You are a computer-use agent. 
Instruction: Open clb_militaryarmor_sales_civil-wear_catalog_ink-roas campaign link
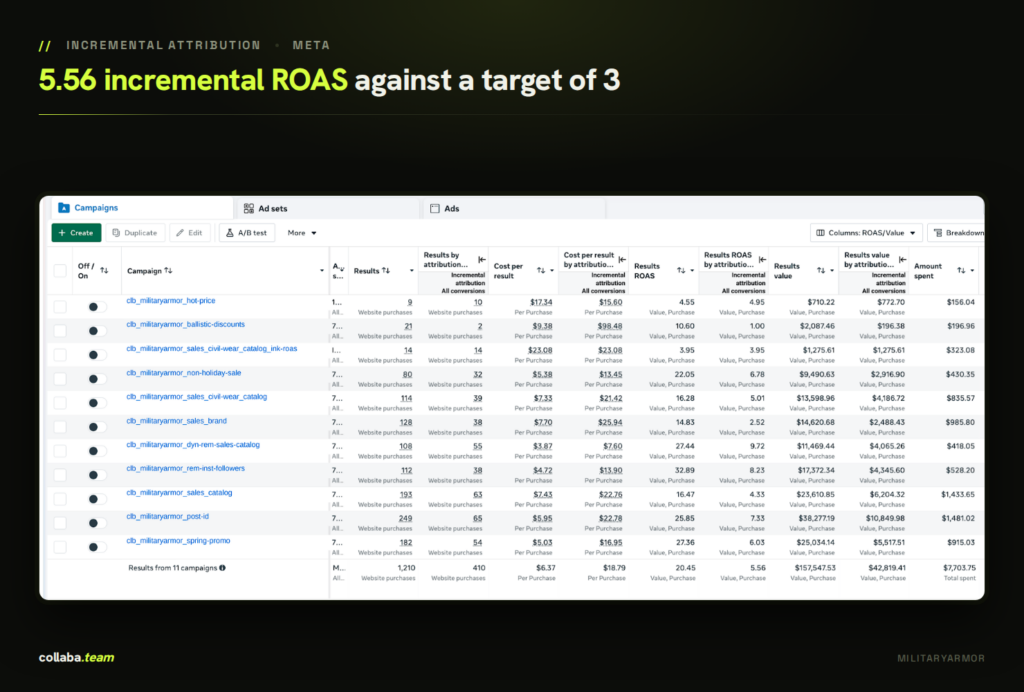pos(212,349)
